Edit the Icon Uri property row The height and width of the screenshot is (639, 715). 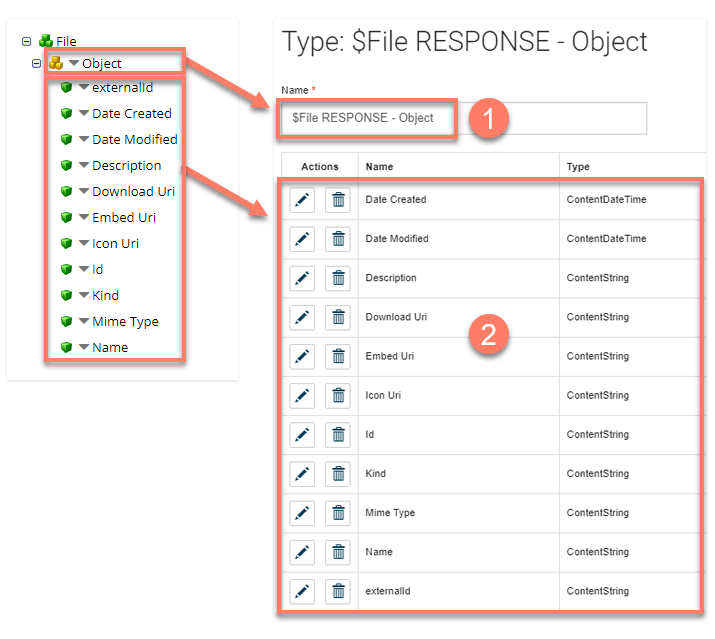coord(302,396)
